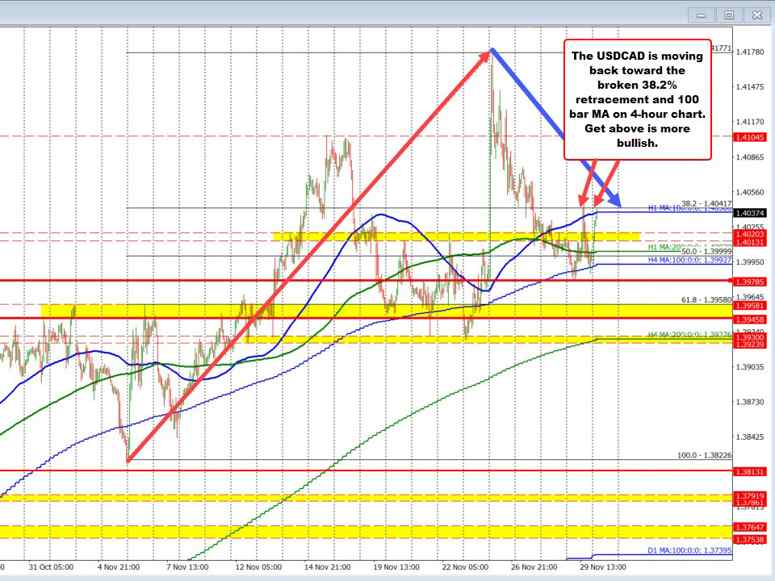Click the 1.39950 price axis value

750,262
